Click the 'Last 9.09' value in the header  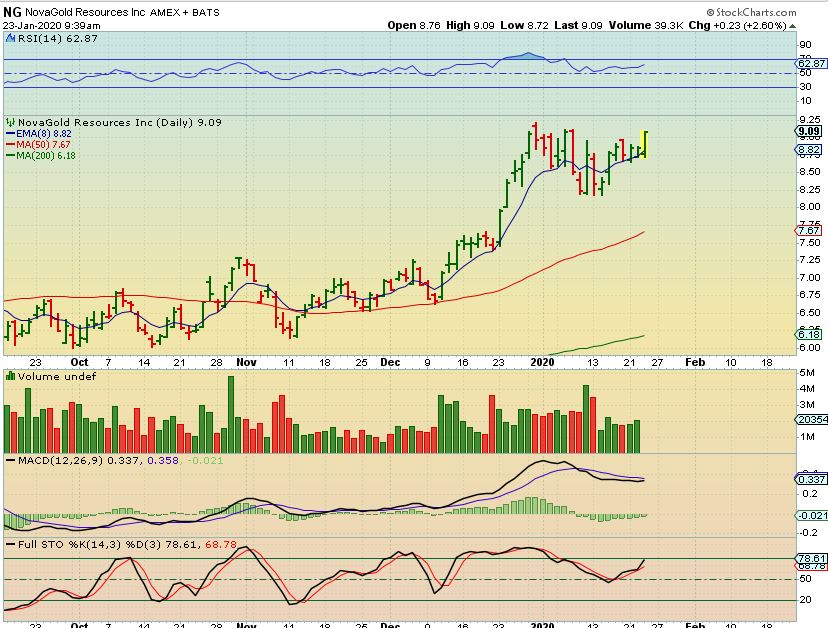tap(578, 25)
